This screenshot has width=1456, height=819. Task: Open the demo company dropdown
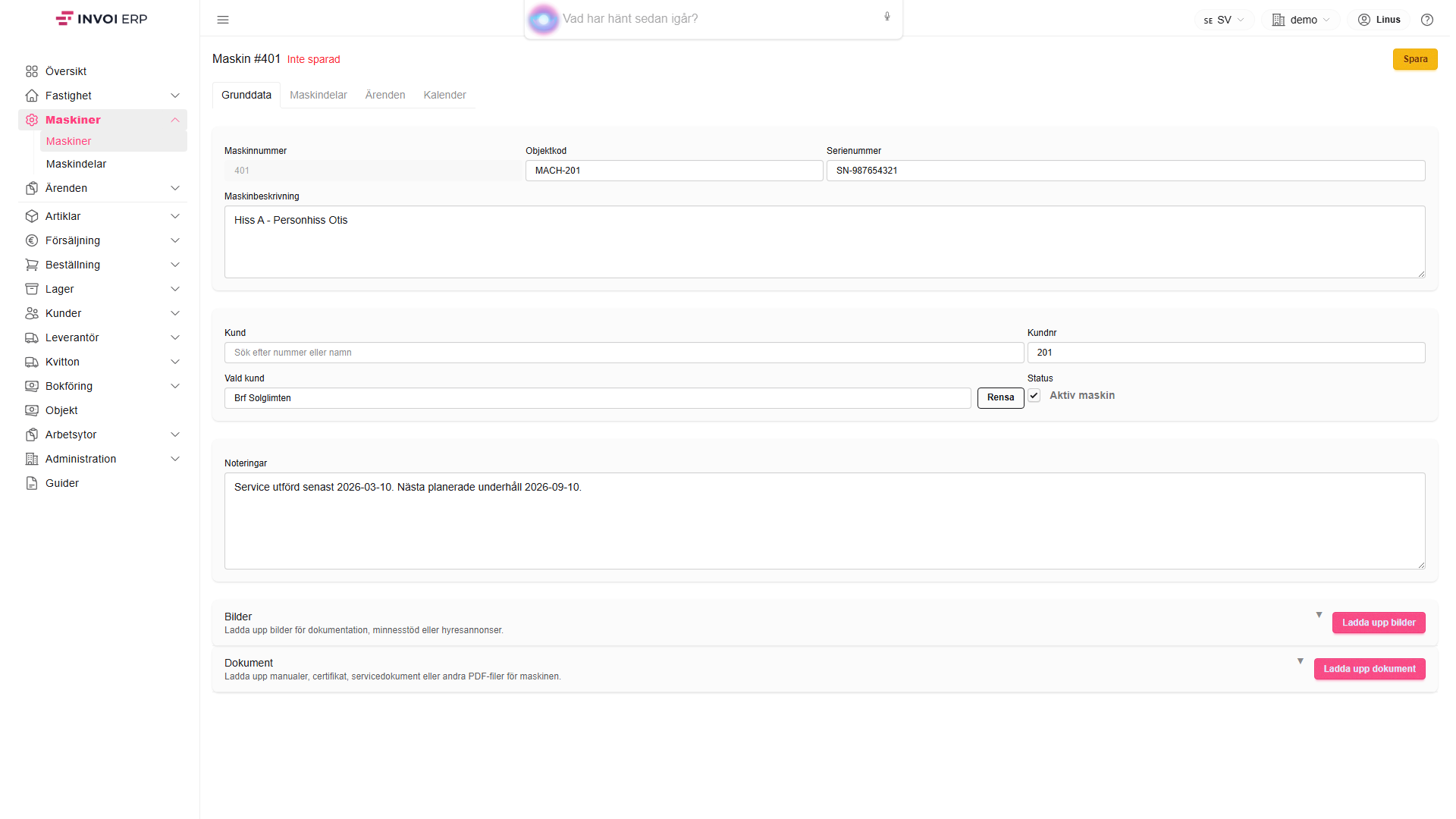[1301, 20]
